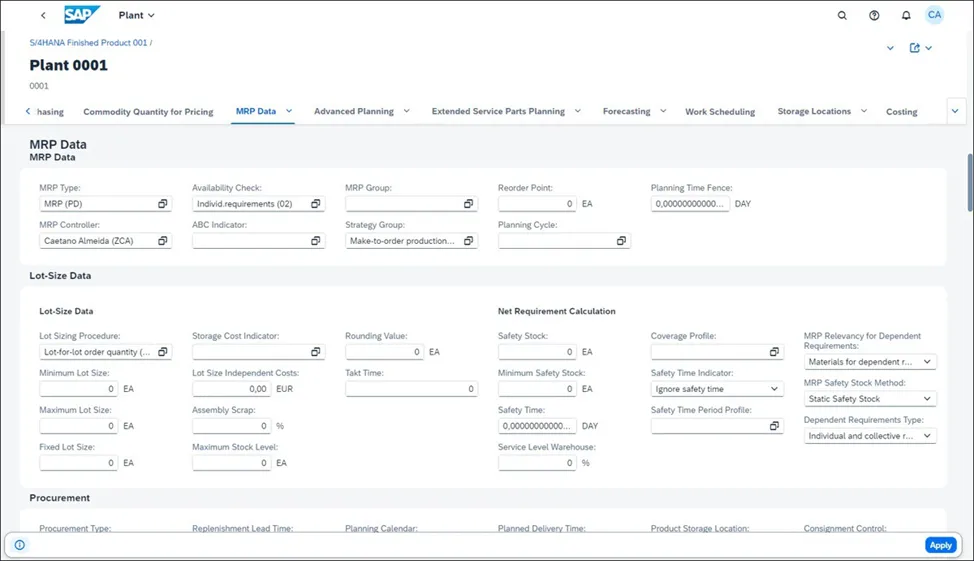Switch to the Work Scheduling tab
The height and width of the screenshot is (561, 974).
719,112
